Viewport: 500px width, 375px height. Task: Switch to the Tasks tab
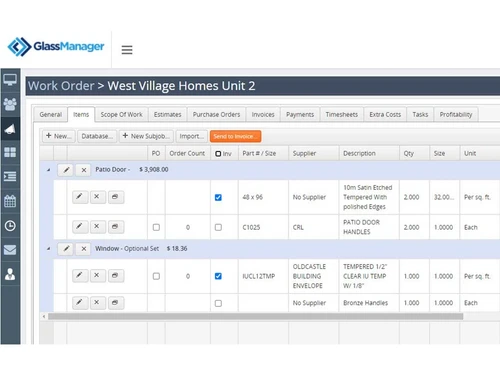(420, 115)
